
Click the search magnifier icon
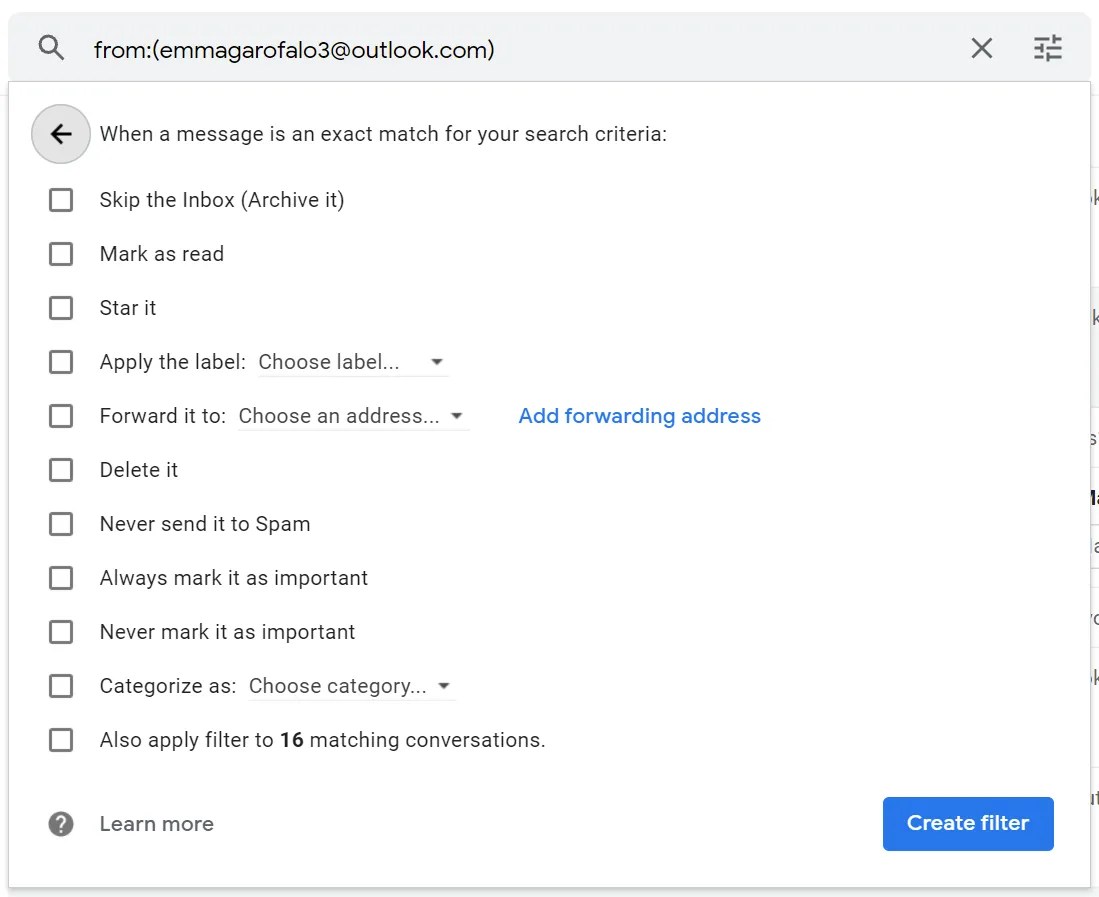pos(50,48)
